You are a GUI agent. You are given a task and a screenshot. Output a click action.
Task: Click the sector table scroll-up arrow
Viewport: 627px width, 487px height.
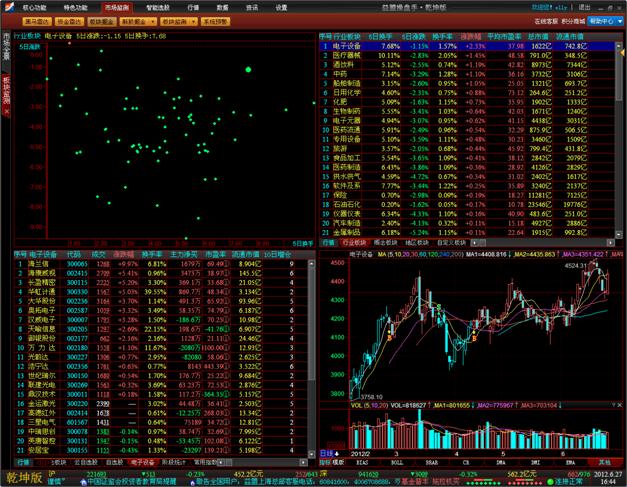point(619,45)
